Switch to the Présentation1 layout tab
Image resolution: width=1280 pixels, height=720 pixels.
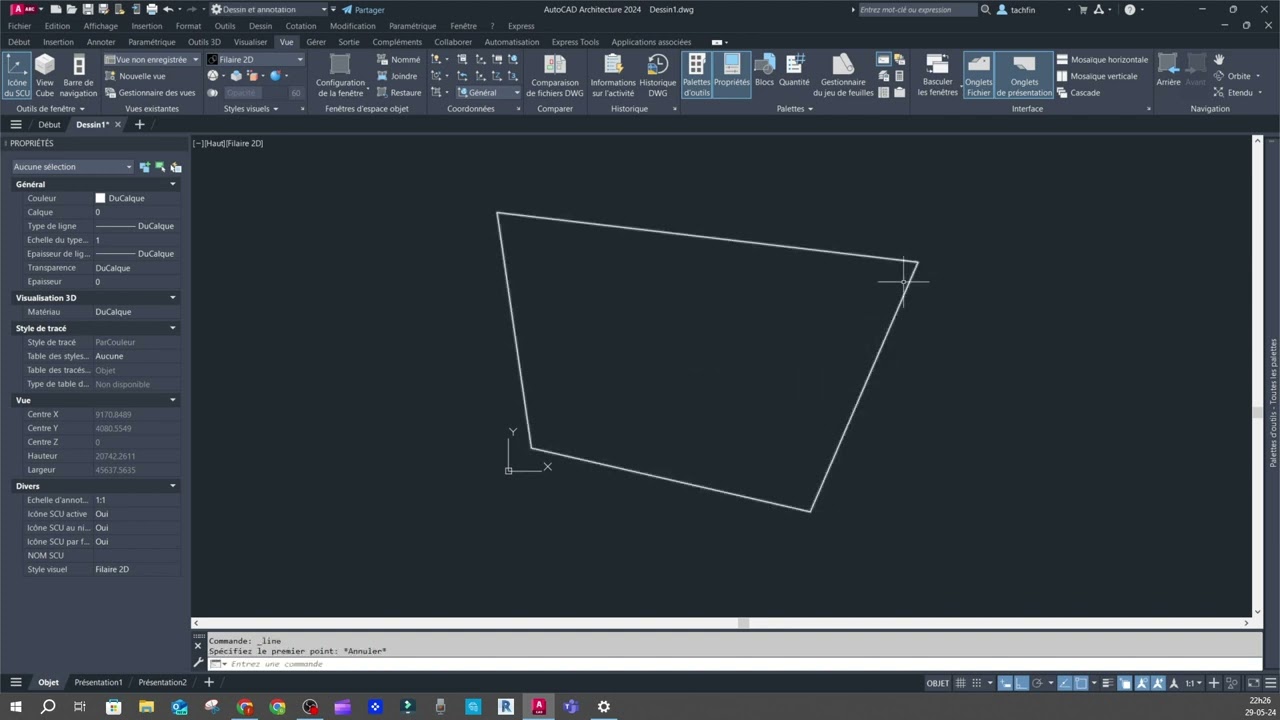pyautogui.click(x=98, y=682)
